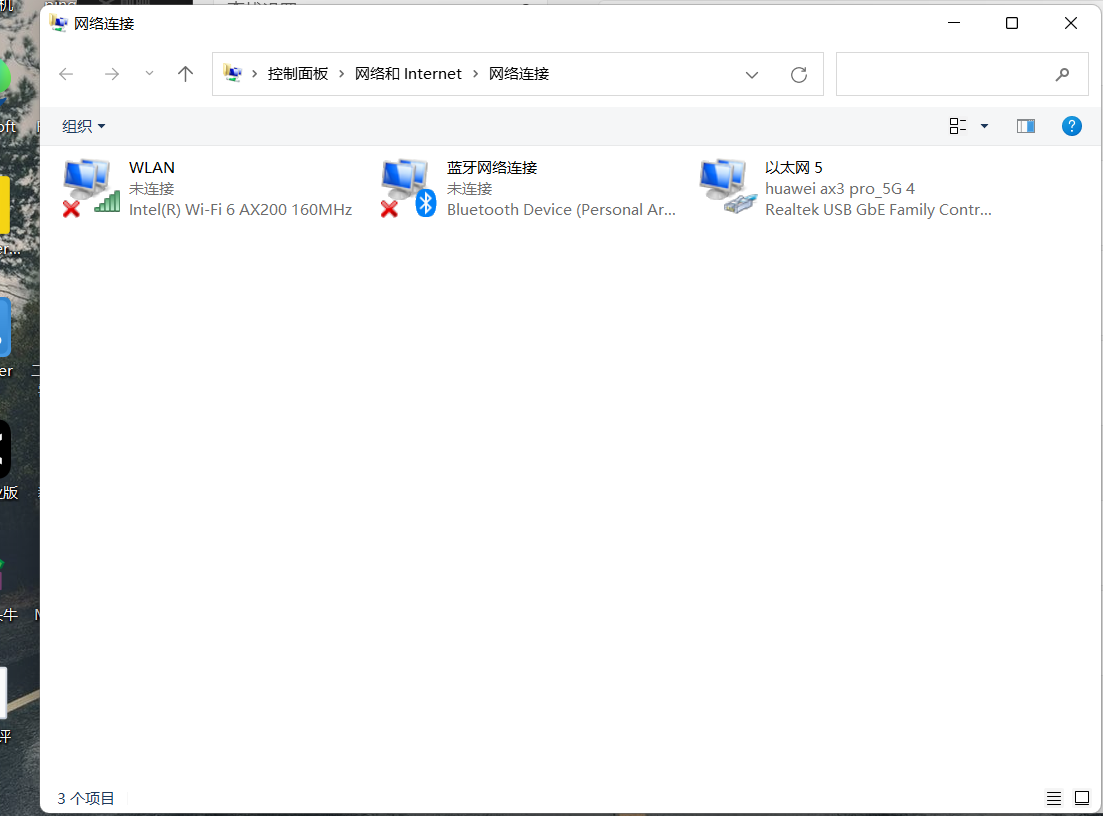Click the magnifier in the search box

tap(1062, 74)
